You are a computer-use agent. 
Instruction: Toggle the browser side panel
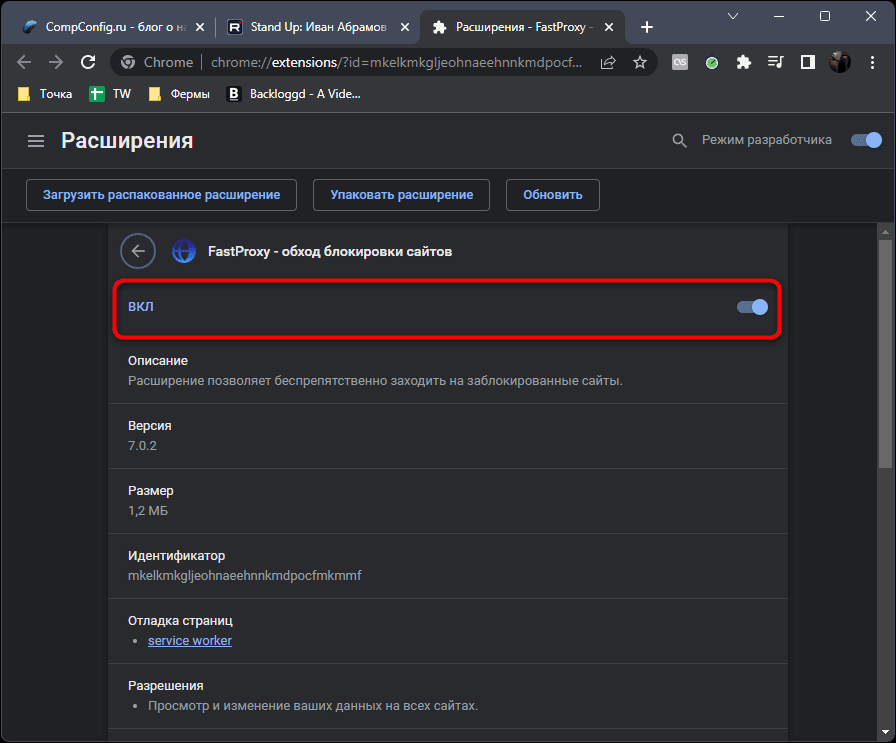(808, 62)
